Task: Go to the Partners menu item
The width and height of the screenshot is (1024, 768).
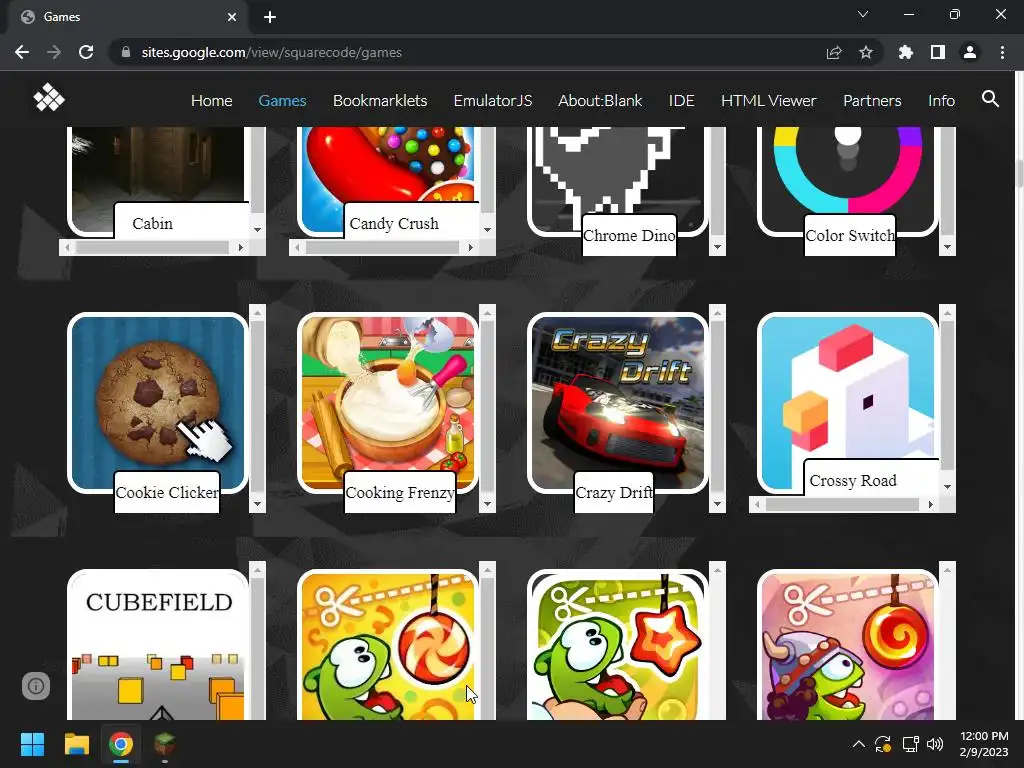Action: (872, 101)
